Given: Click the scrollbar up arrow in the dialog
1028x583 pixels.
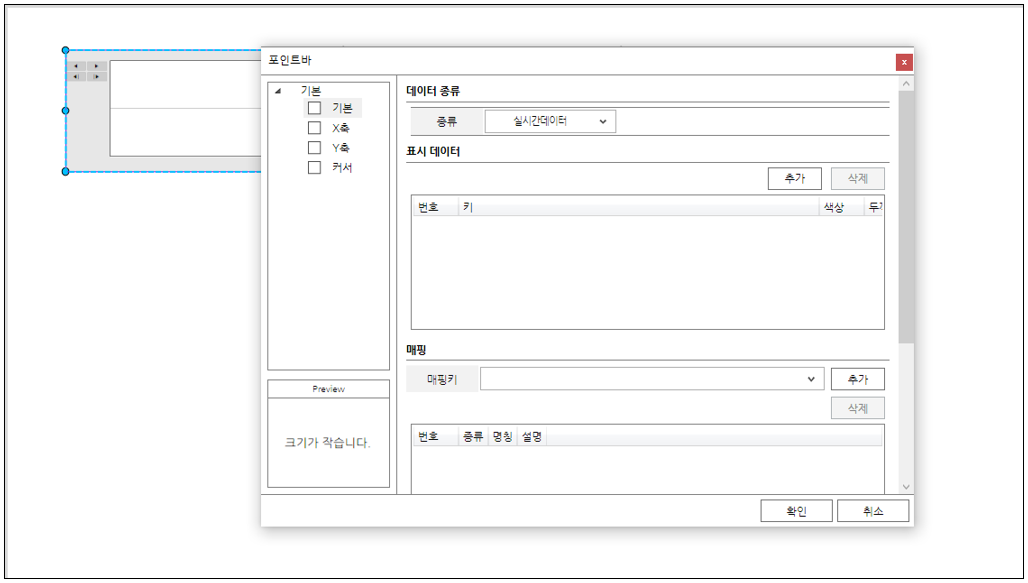Looking at the screenshot, I should [906, 84].
